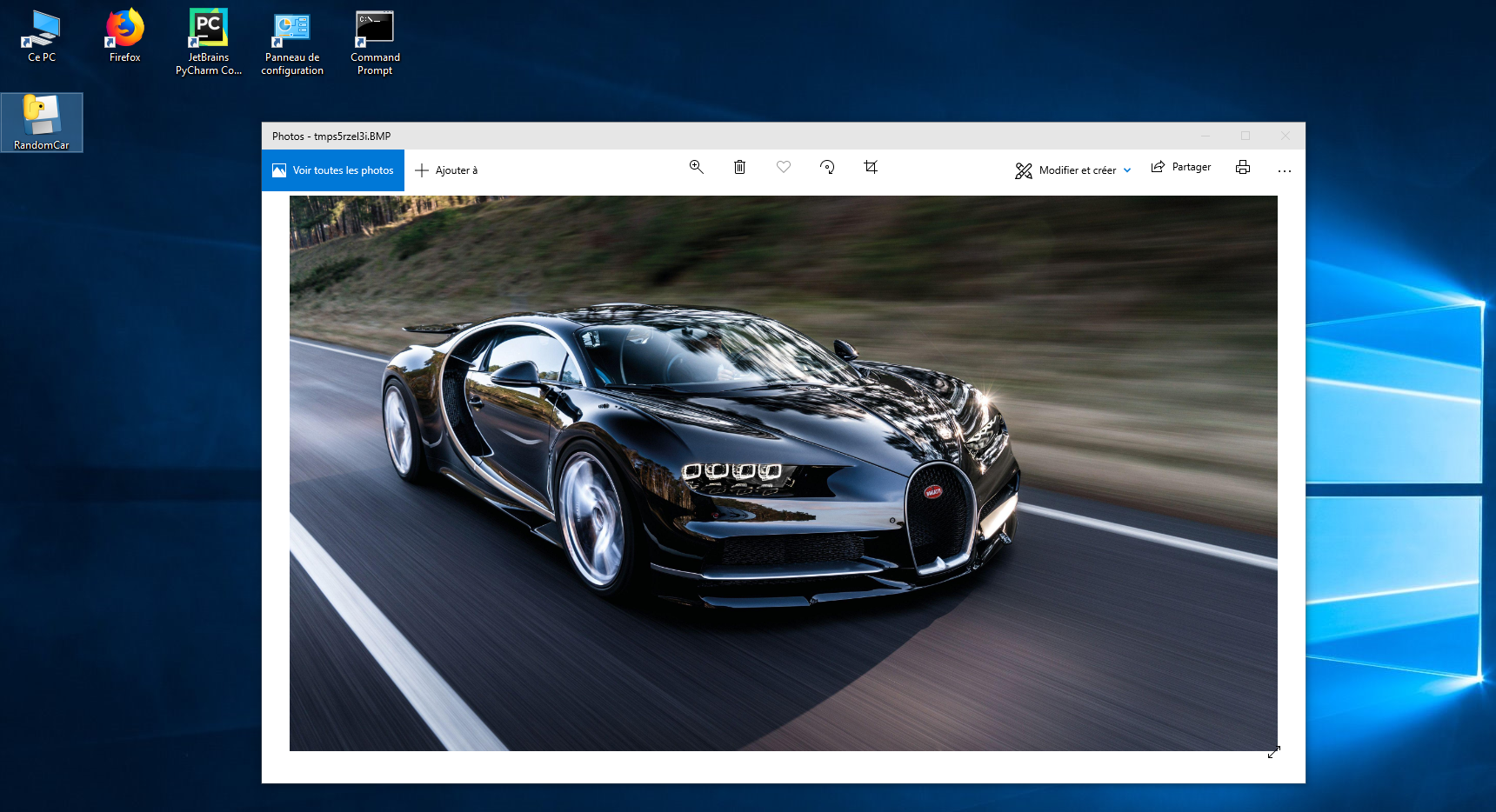Viewport: 1496px width, 812px height.
Task: Select the Ce PC desktop icon
Action: (42, 37)
